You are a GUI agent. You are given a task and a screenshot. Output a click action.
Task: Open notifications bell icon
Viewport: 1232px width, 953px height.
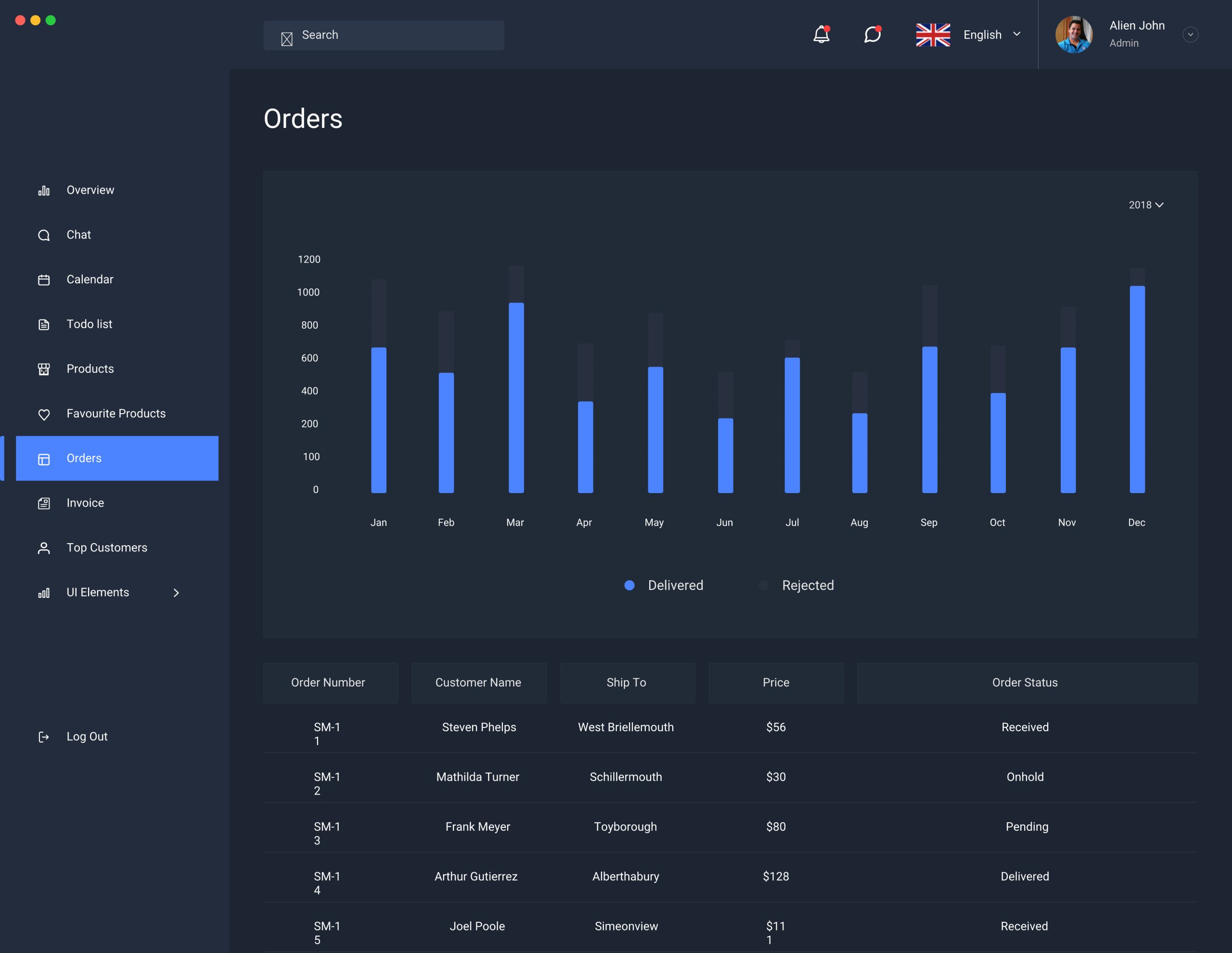(x=821, y=35)
